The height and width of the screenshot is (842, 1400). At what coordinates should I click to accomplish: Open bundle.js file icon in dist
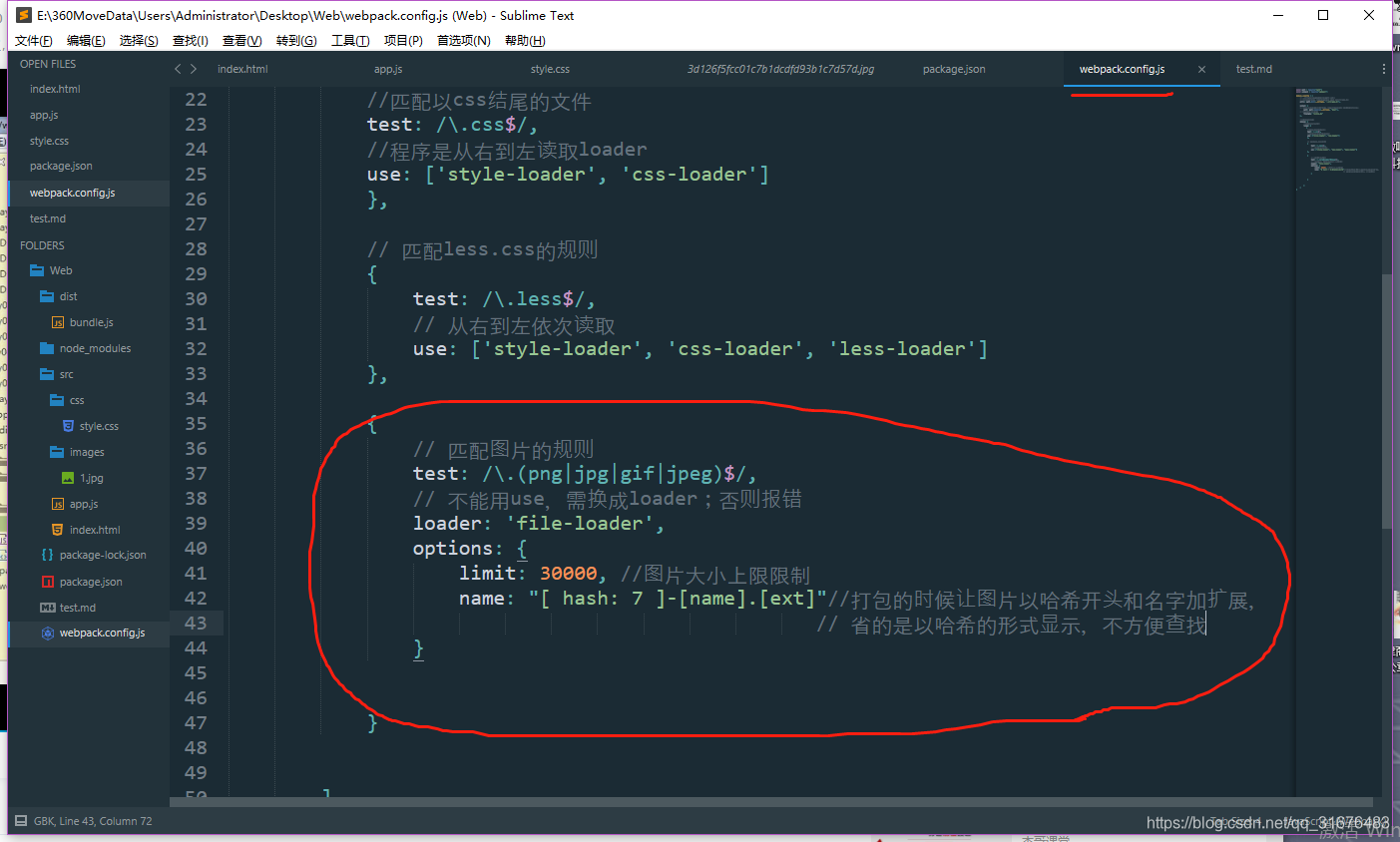coord(58,322)
